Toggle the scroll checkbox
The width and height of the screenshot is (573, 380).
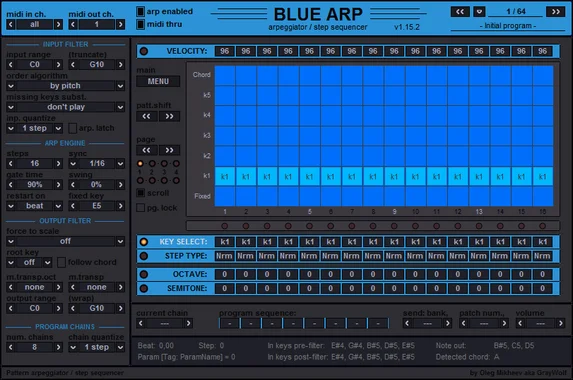[x=140, y=193]
